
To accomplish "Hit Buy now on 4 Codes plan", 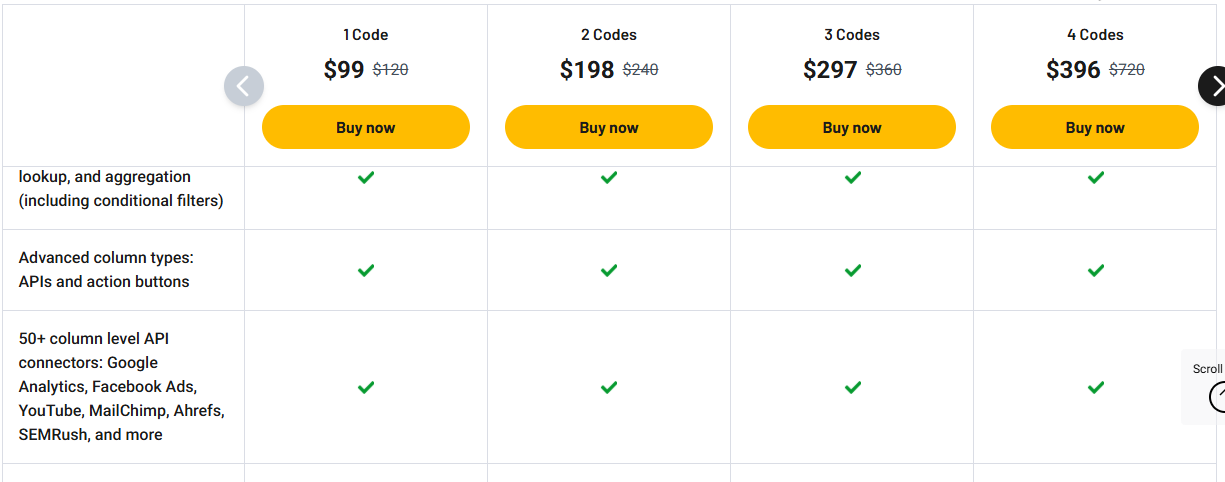I will 1095,127.
